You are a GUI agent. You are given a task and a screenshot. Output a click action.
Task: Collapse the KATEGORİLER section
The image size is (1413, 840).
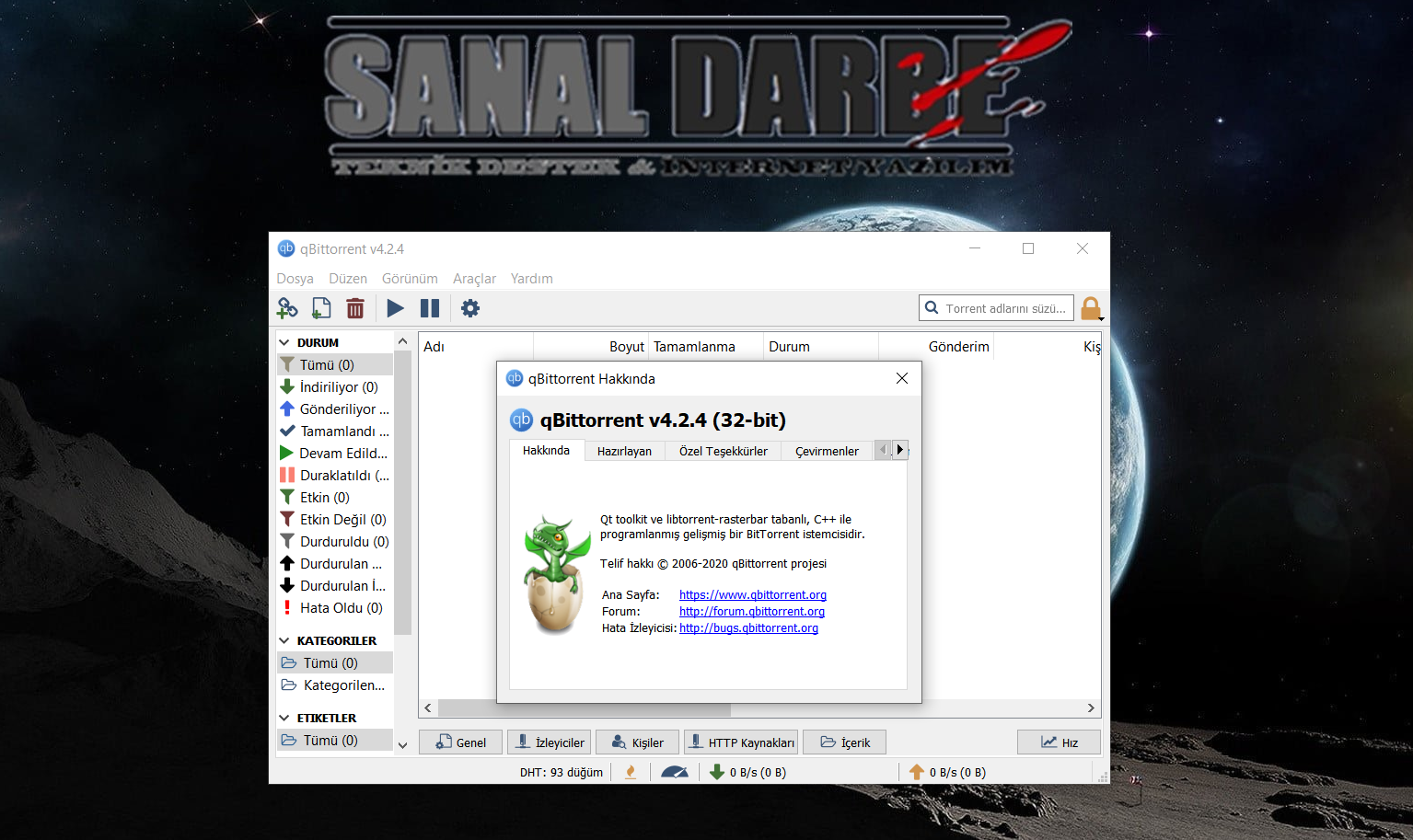(x=284, y=640)
